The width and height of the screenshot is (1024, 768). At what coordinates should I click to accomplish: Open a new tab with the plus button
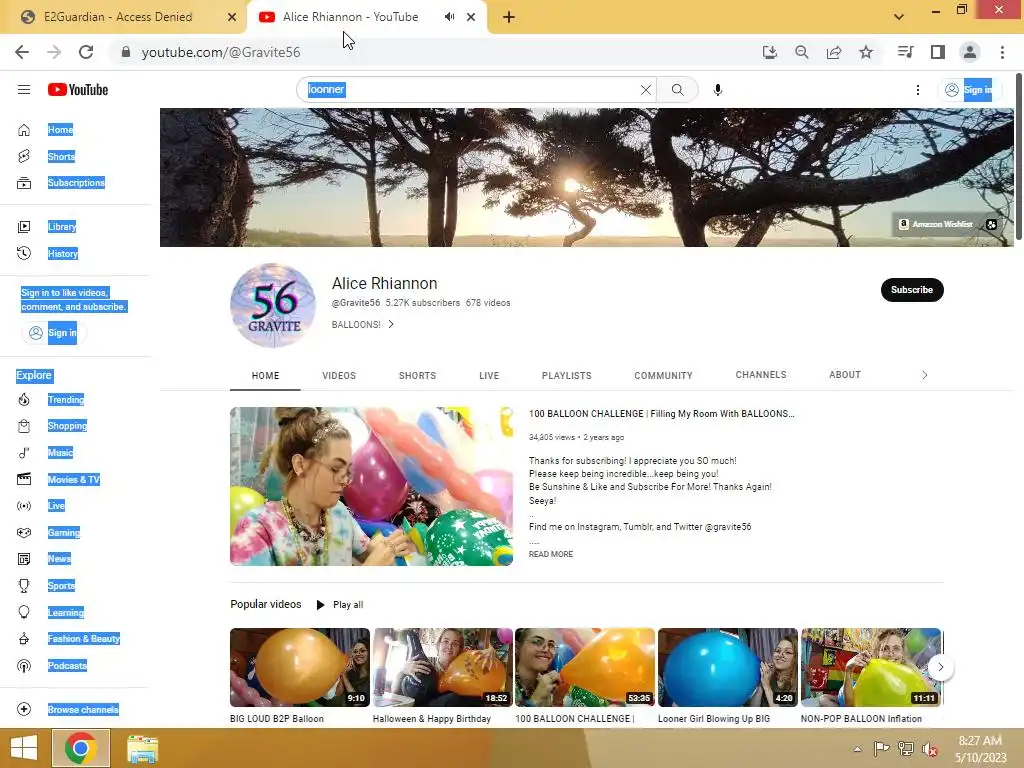509,18
